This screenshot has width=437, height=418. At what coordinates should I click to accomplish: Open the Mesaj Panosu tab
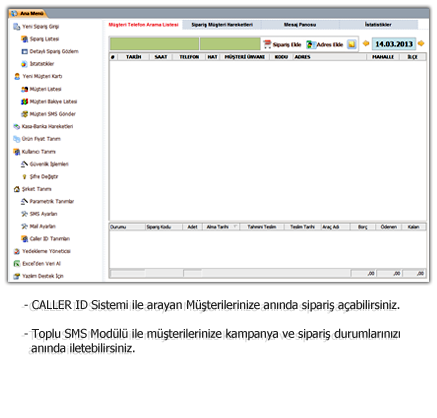click(300, 25)
